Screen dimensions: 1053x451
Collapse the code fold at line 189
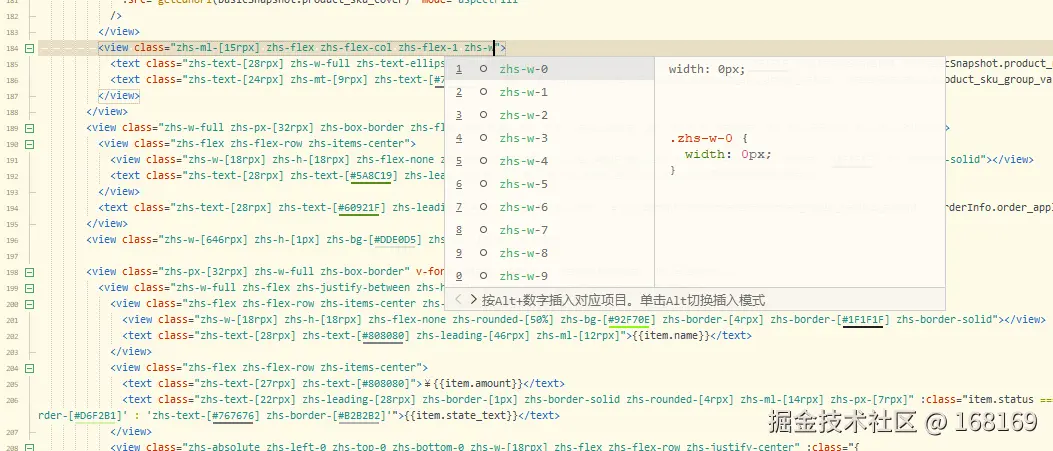(x=29, y=128)
